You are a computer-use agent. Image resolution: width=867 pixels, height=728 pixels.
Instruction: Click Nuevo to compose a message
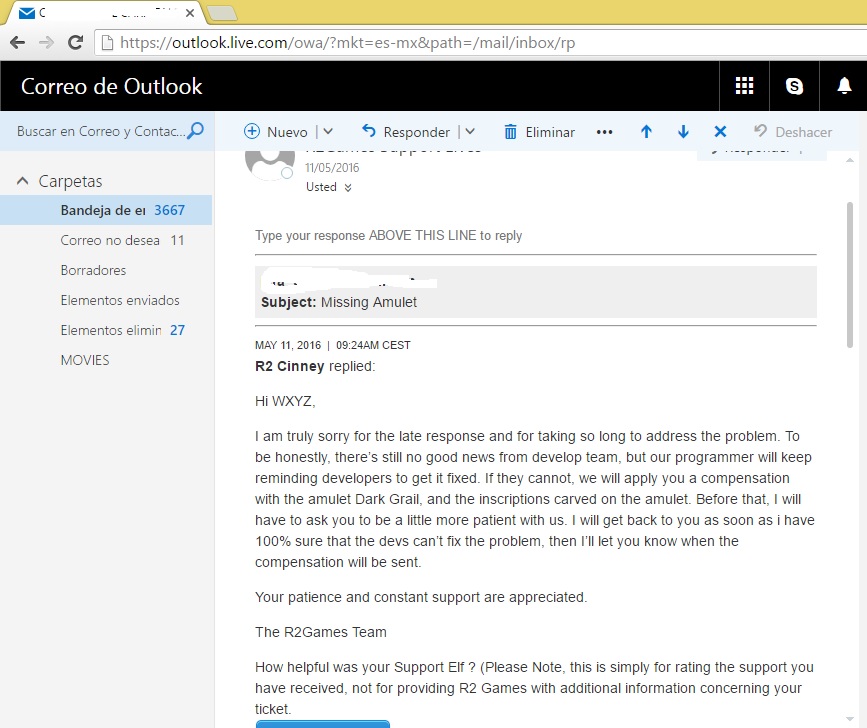[x=277, y=132]
